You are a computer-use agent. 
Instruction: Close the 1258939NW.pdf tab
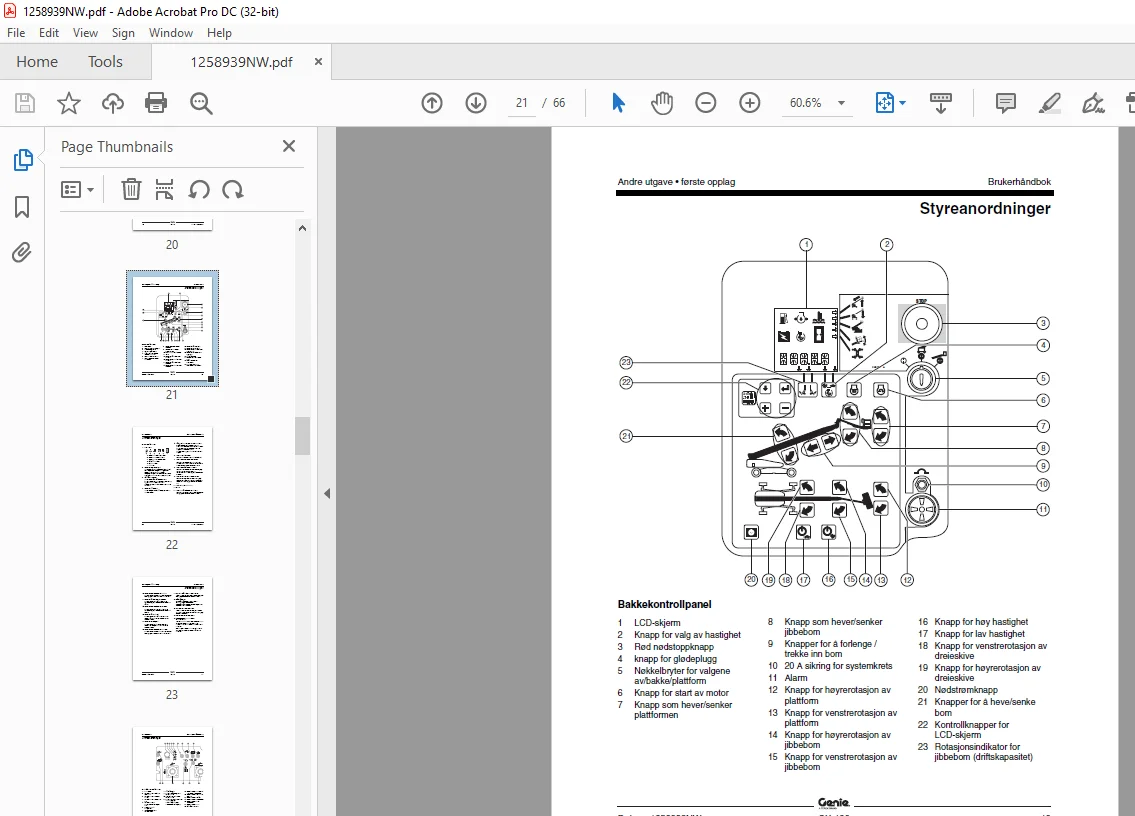click(x=318, y=62)
